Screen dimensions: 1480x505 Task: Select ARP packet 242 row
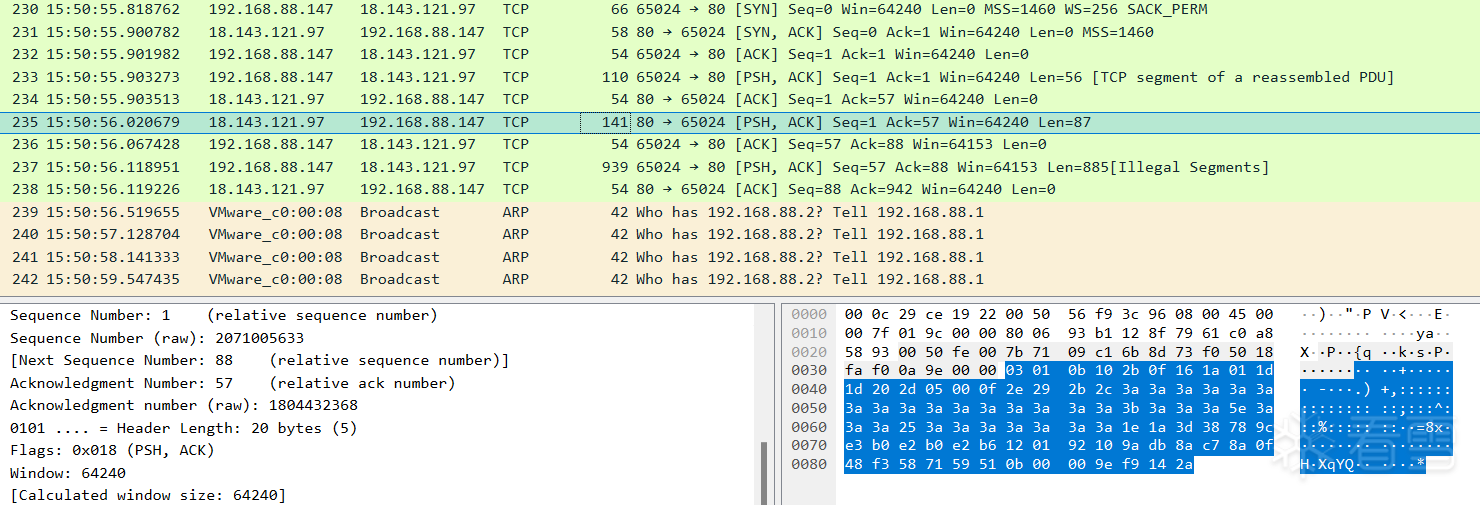tap(740, 279)
